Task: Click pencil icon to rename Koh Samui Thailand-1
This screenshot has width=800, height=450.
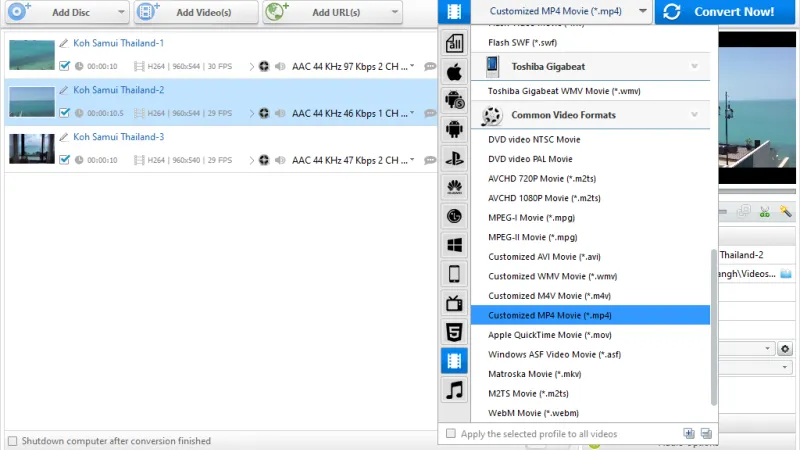Action: click(64, 44)
